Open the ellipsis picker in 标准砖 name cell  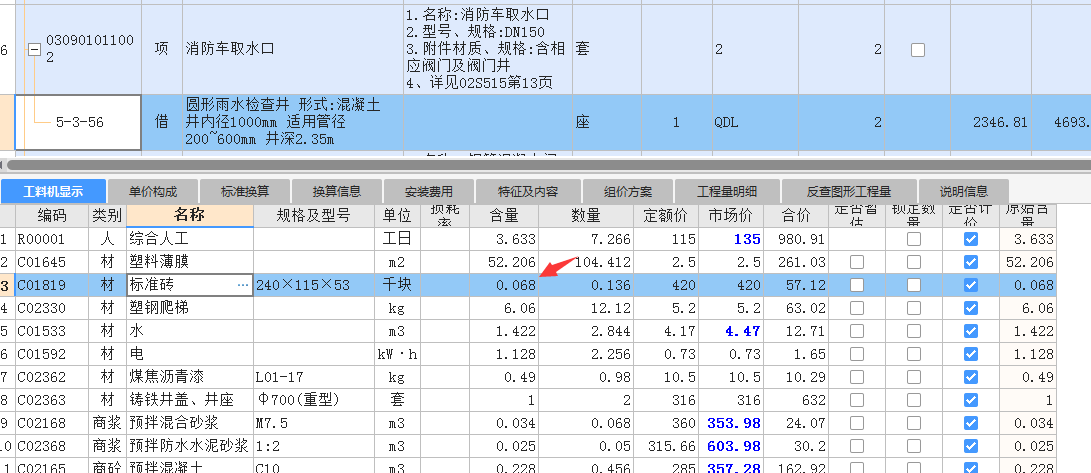point(243,285)
